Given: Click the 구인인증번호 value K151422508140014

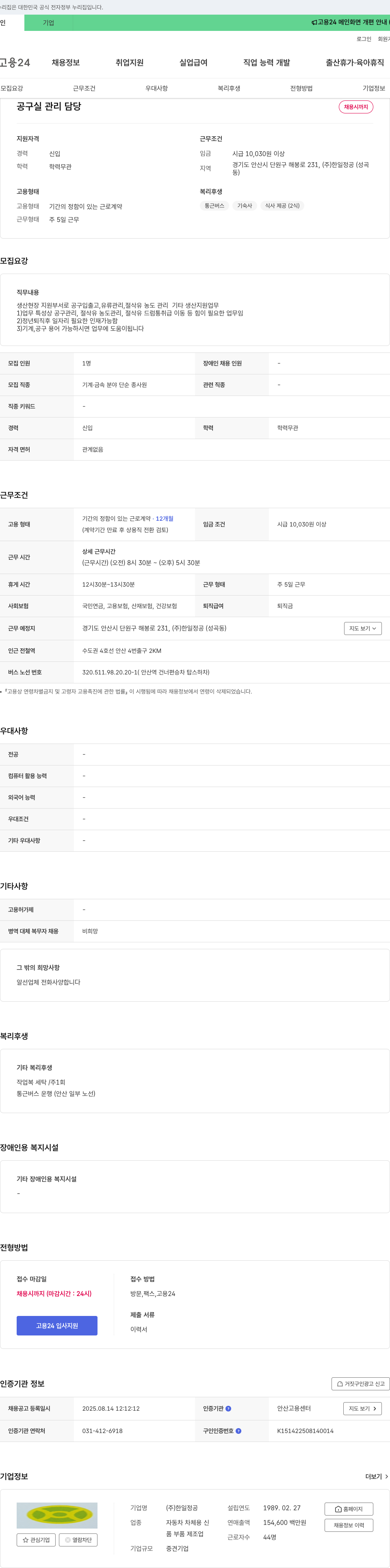Looking at the screenshot, I should pos(305,1431).
